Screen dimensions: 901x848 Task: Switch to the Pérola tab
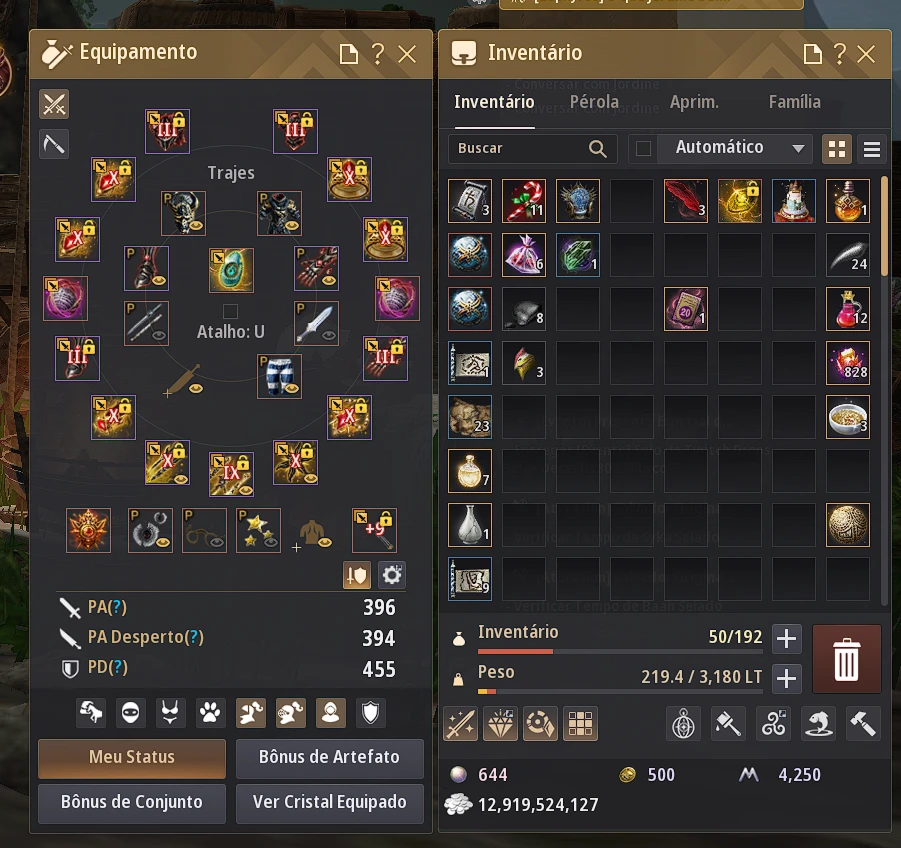tap(594, 102)
